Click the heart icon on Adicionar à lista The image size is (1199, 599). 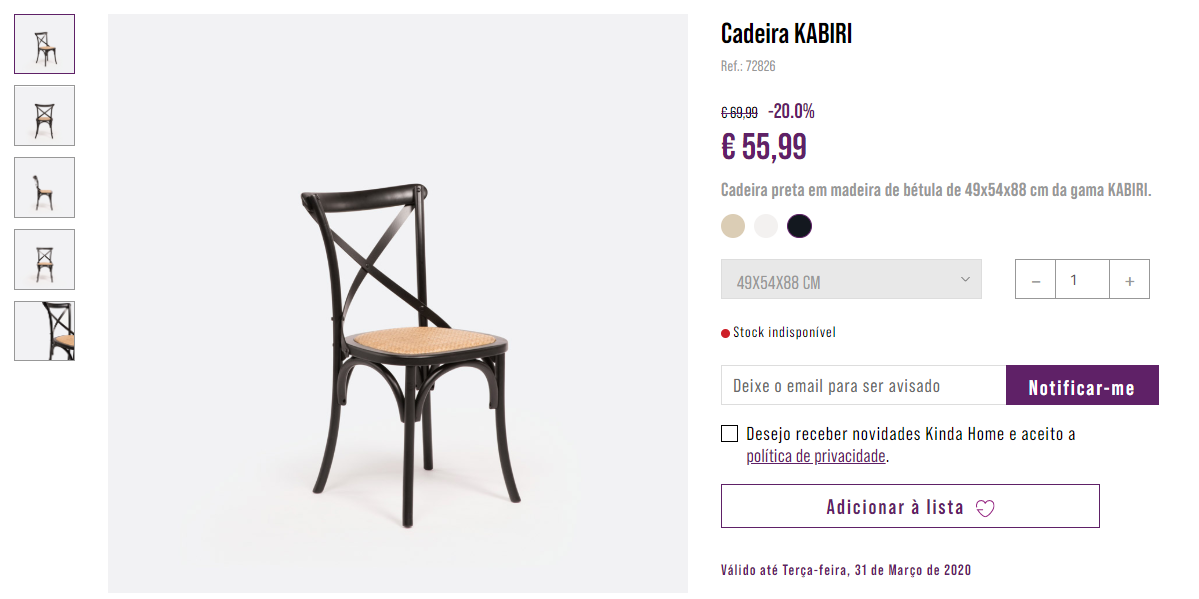(x=985, y=508)
